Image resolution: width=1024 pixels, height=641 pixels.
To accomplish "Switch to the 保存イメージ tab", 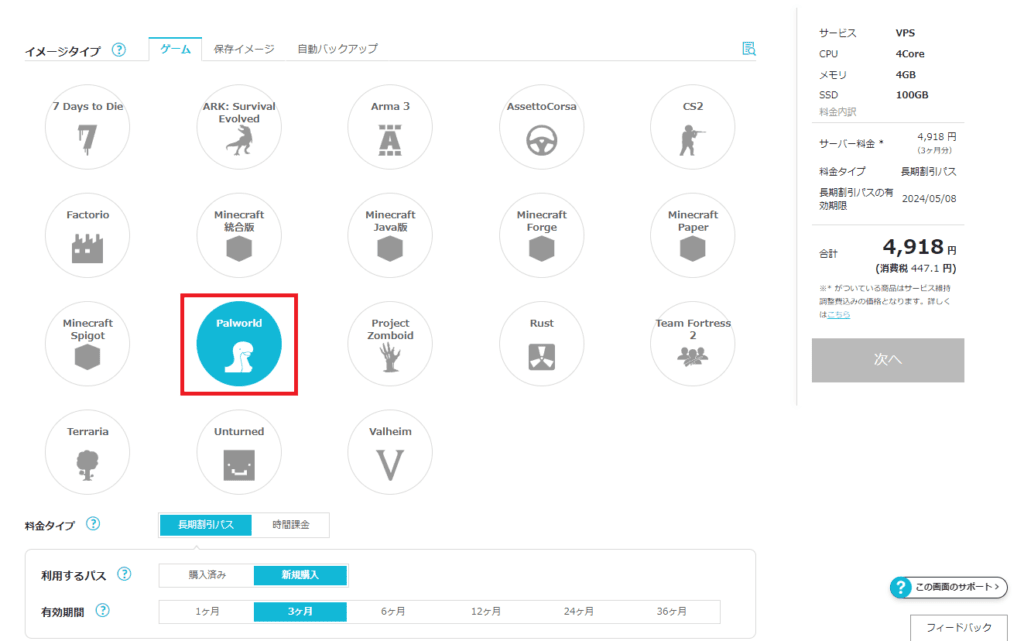I will coord(244,49).
